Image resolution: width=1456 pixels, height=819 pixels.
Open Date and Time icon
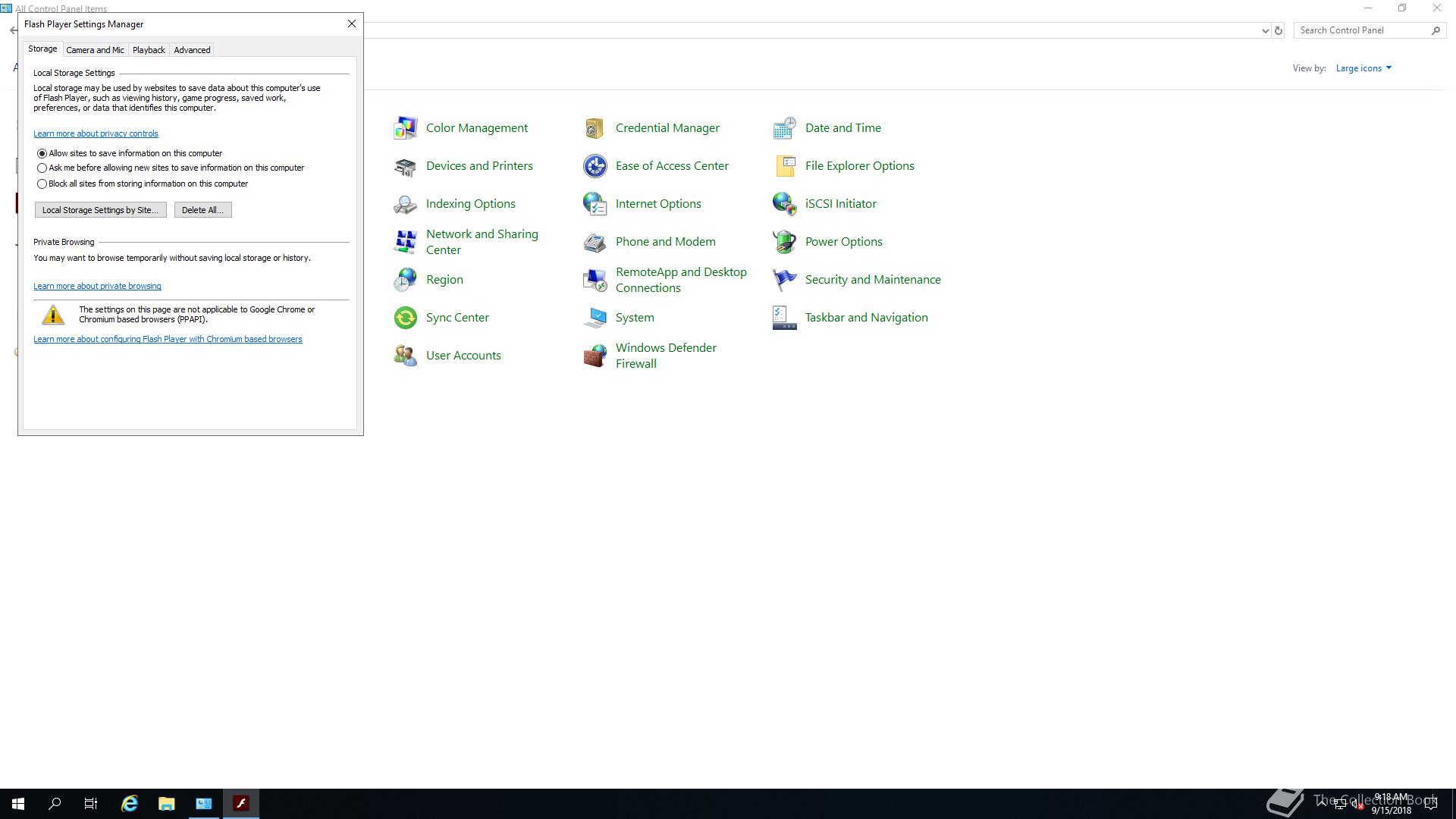pos(784,128)
